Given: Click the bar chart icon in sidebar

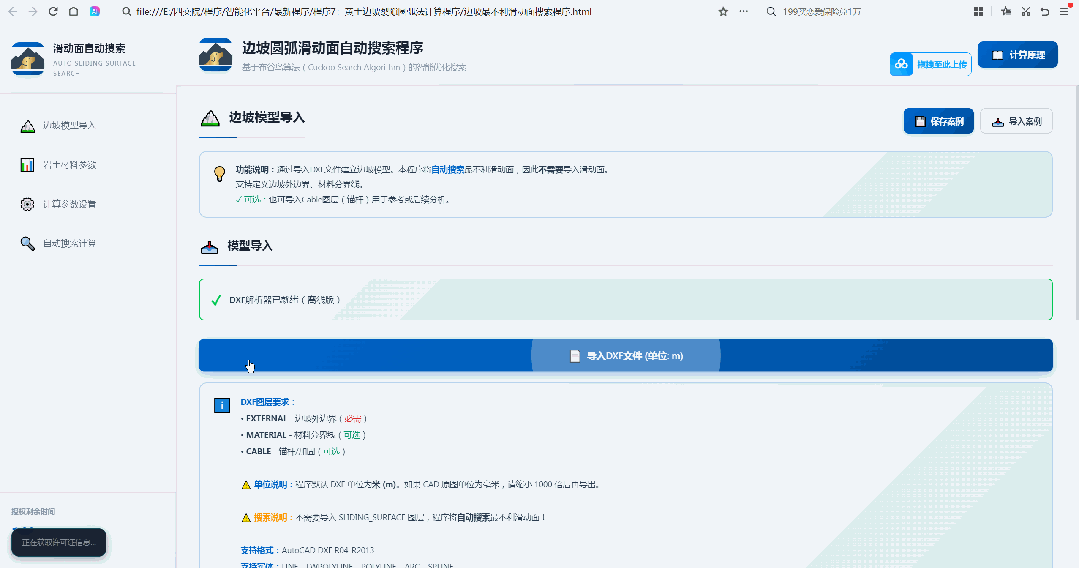Looking at the screenshot, I should [x=28, y=165].
